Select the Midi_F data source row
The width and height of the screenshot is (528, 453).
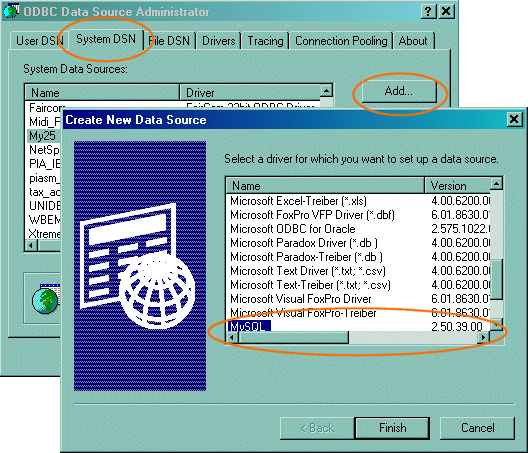(44, 122)
